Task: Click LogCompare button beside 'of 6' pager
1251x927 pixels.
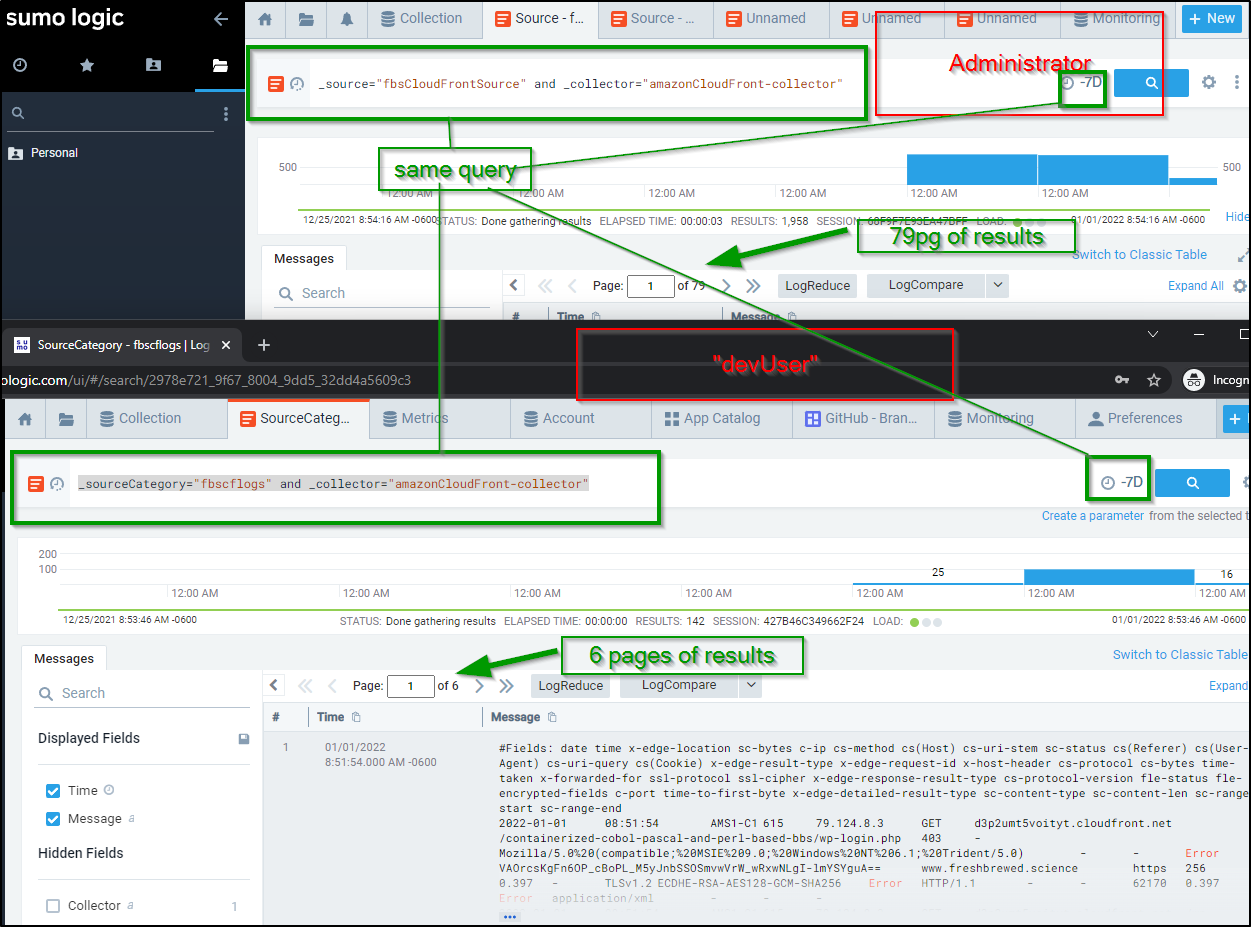Action: pyautogui.click(x=679, y=686)
